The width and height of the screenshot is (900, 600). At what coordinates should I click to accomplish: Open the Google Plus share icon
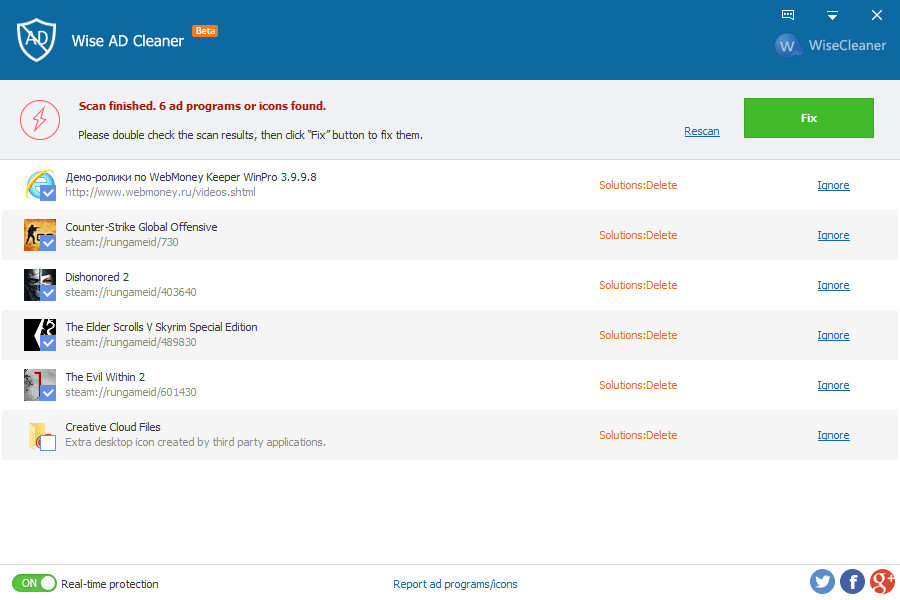pos(883,582)
